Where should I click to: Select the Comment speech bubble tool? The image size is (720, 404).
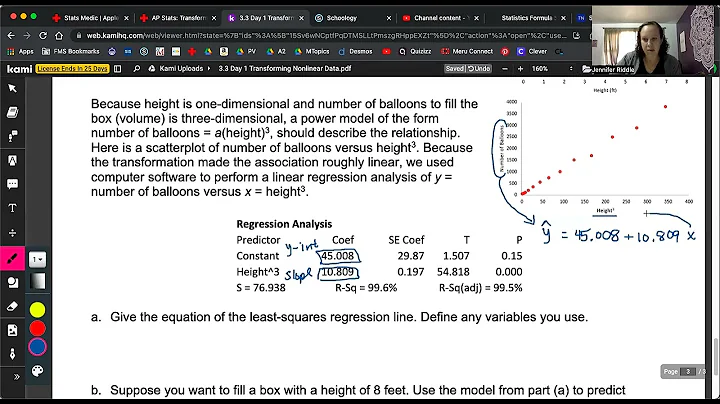coord(12,184)
